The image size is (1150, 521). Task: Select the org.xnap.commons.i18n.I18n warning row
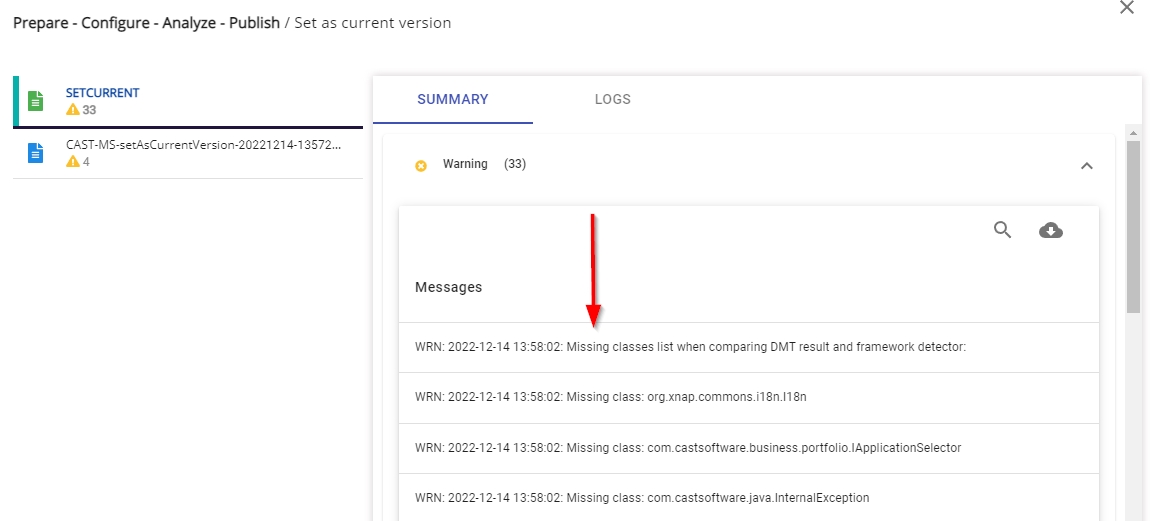[610, 397]
